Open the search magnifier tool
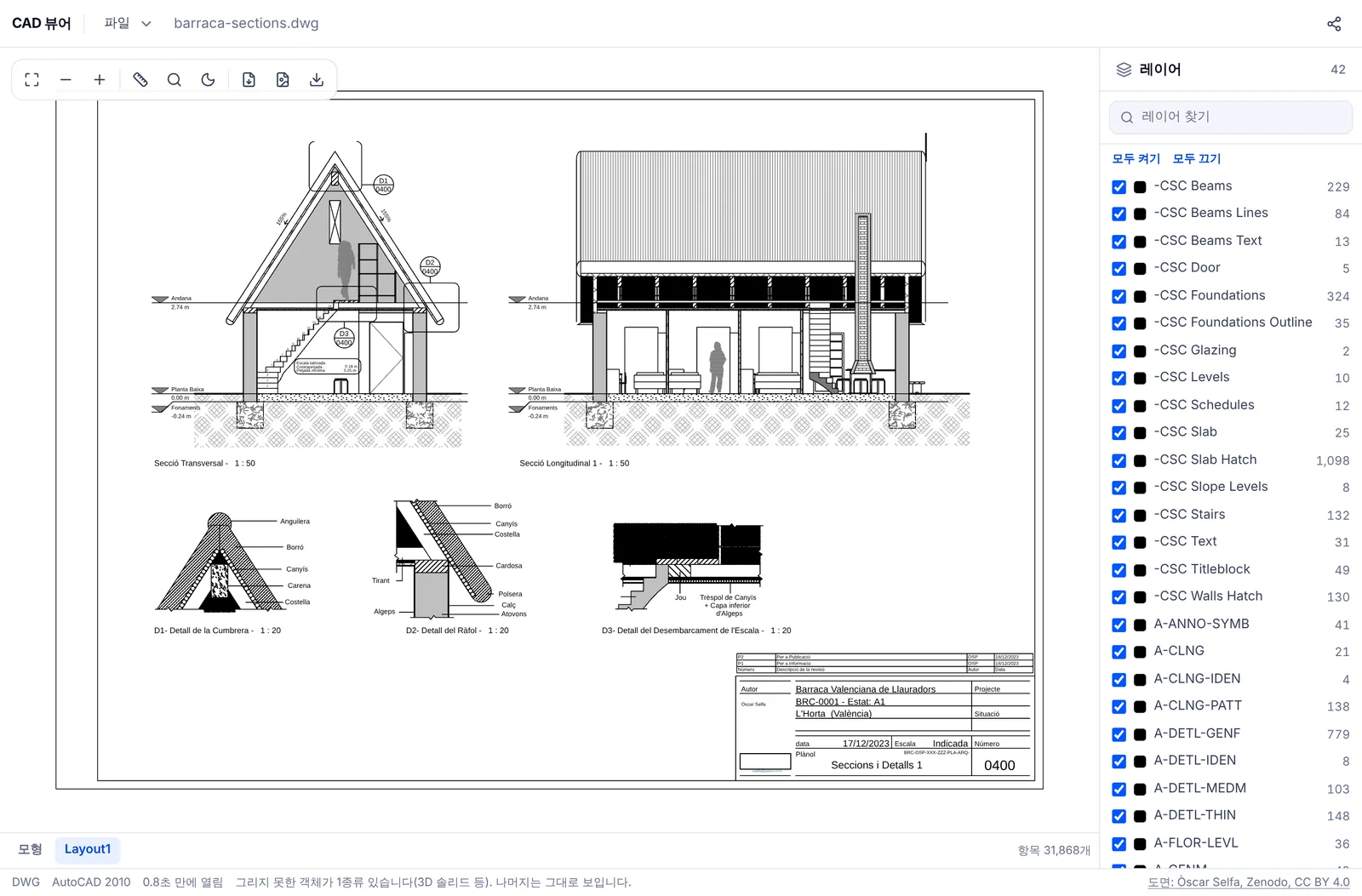 click(x=175, y=80)
